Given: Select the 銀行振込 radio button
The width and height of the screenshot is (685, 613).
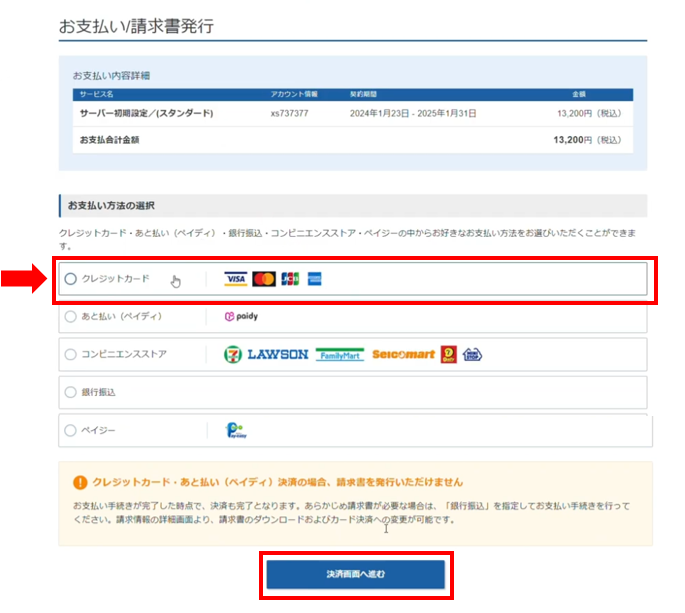Looking at the screenshot, I should coord(70,392).
